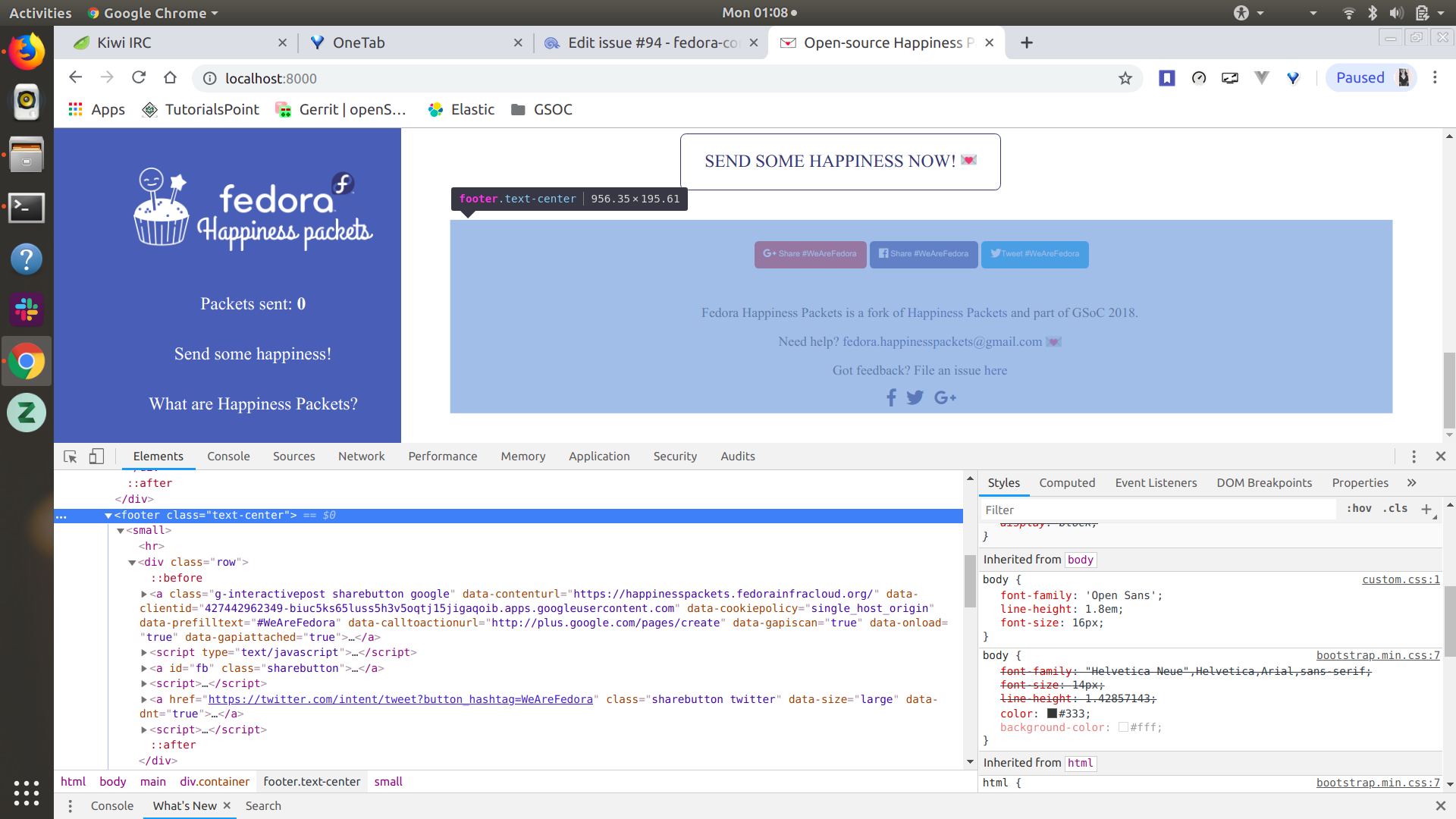The image size is (1456, 819).
Task: Close the bottom drawer panel
Action: click(x=1441, y=806)
